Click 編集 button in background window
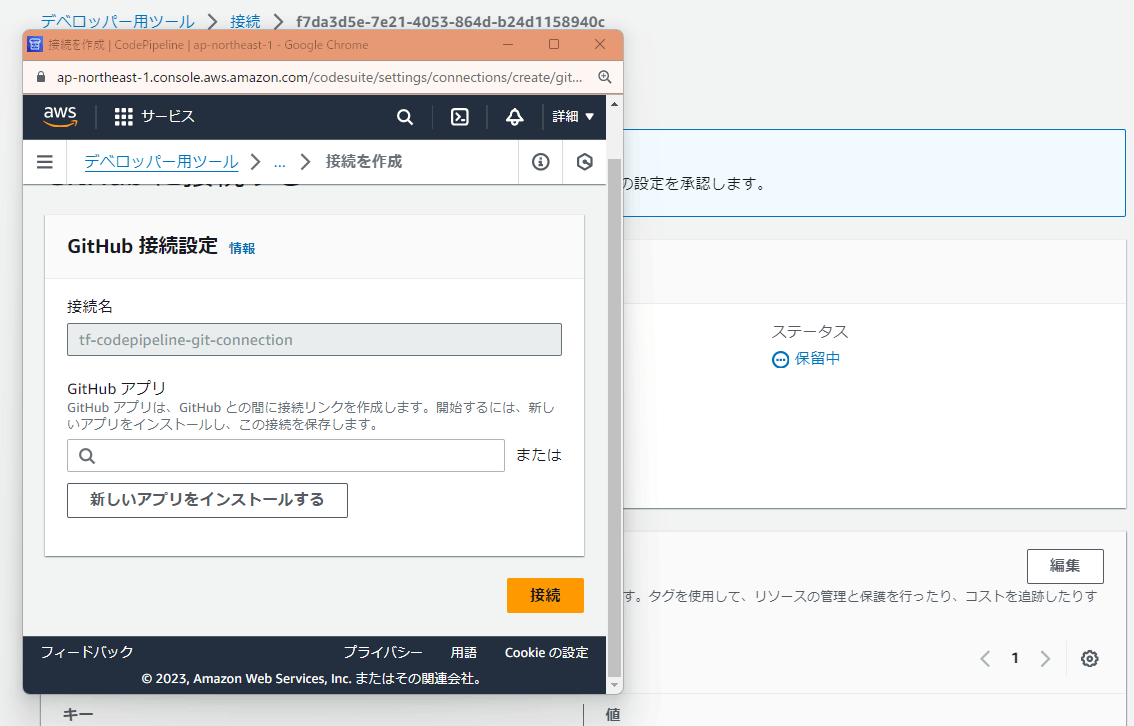This screenshot has width=1134, height=726. click(x=1065, y=566)
